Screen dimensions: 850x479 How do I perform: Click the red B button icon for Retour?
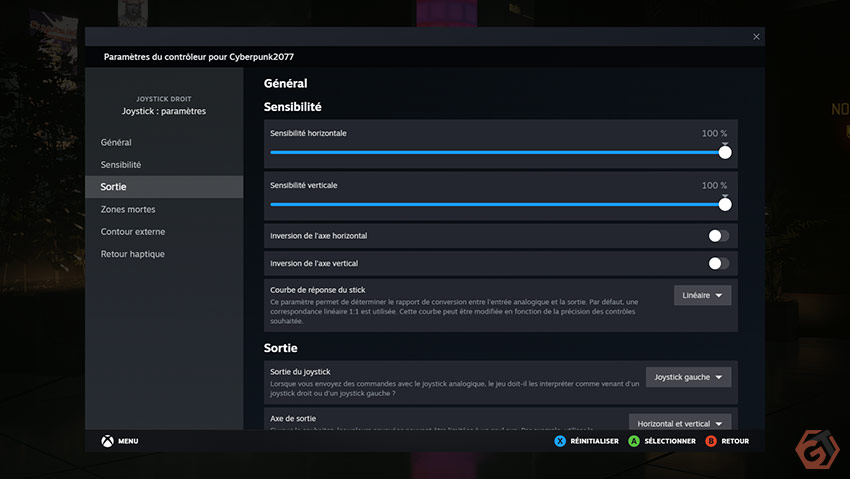pyautogui.click(x=711, y=441)
